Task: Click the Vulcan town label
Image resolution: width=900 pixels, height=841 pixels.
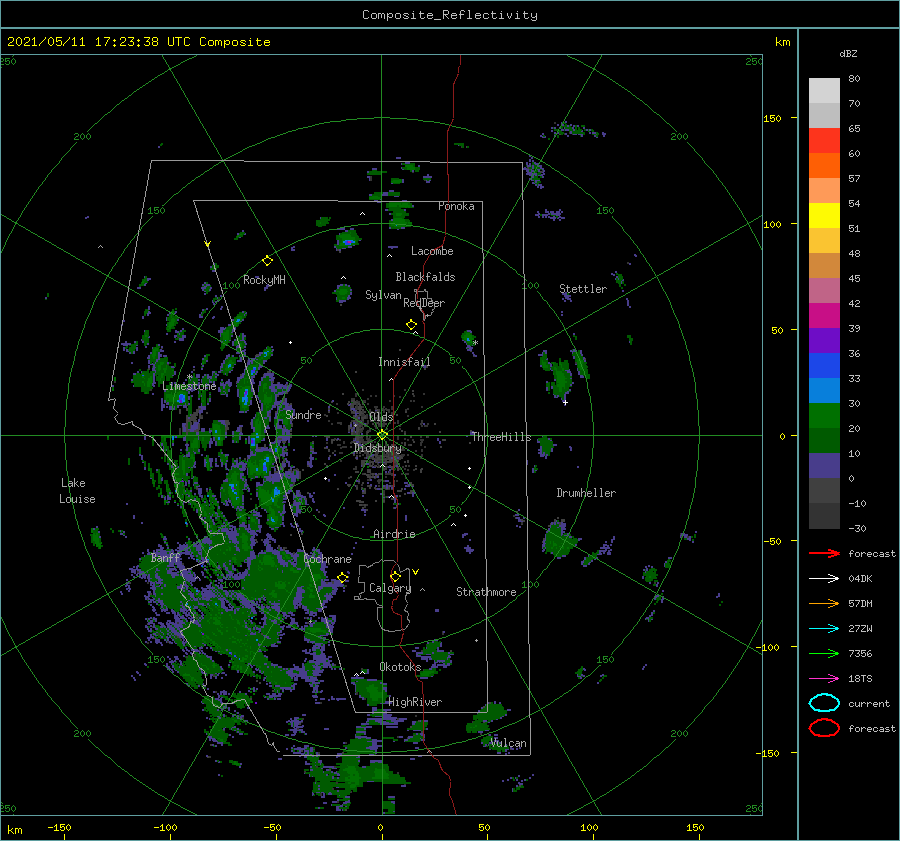Action: (508, 743)
